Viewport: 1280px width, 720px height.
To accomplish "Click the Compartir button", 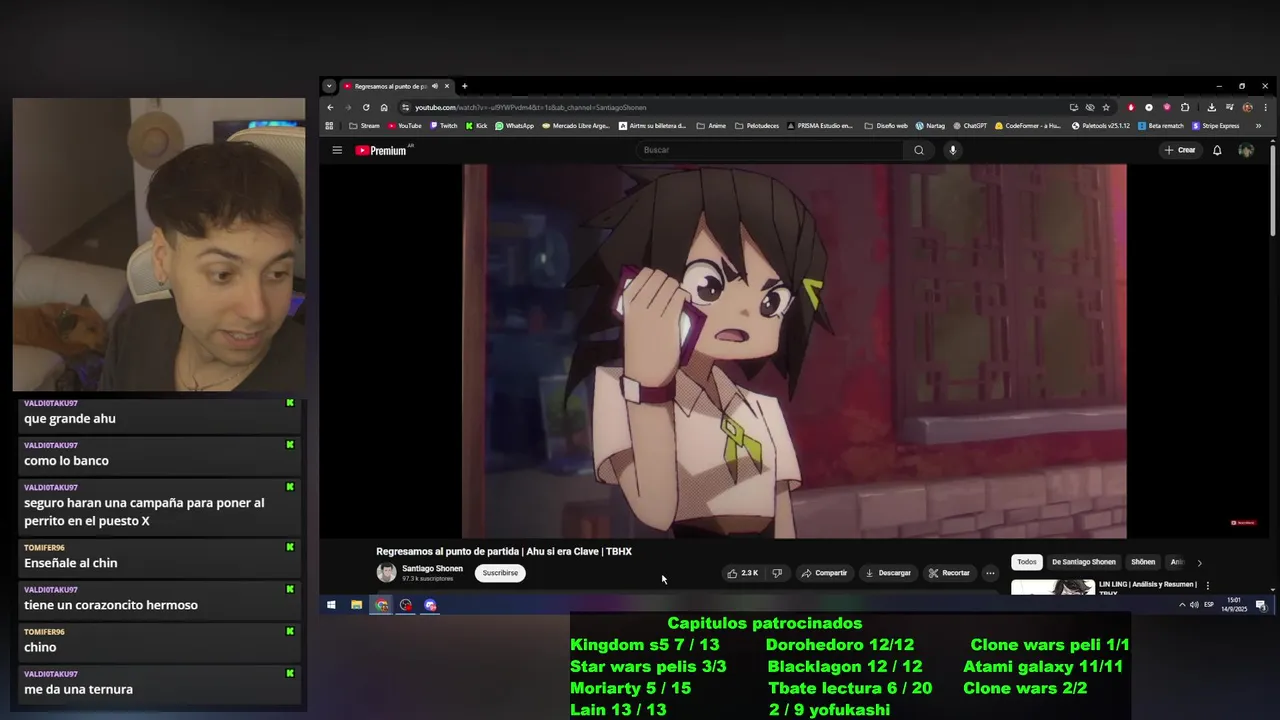I will point(824,573).
